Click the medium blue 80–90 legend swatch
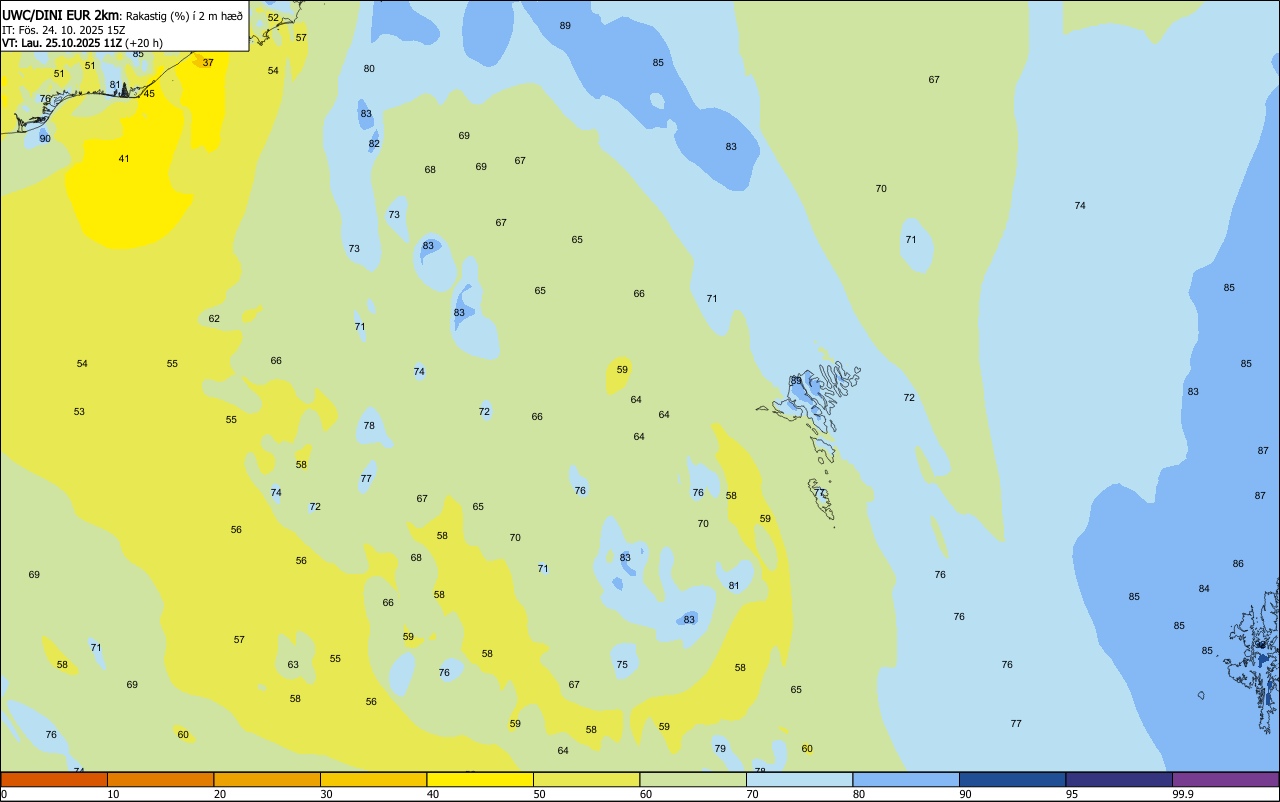Image resolution: width=1280 pixels, height=802 pixels. click(906, 779)
